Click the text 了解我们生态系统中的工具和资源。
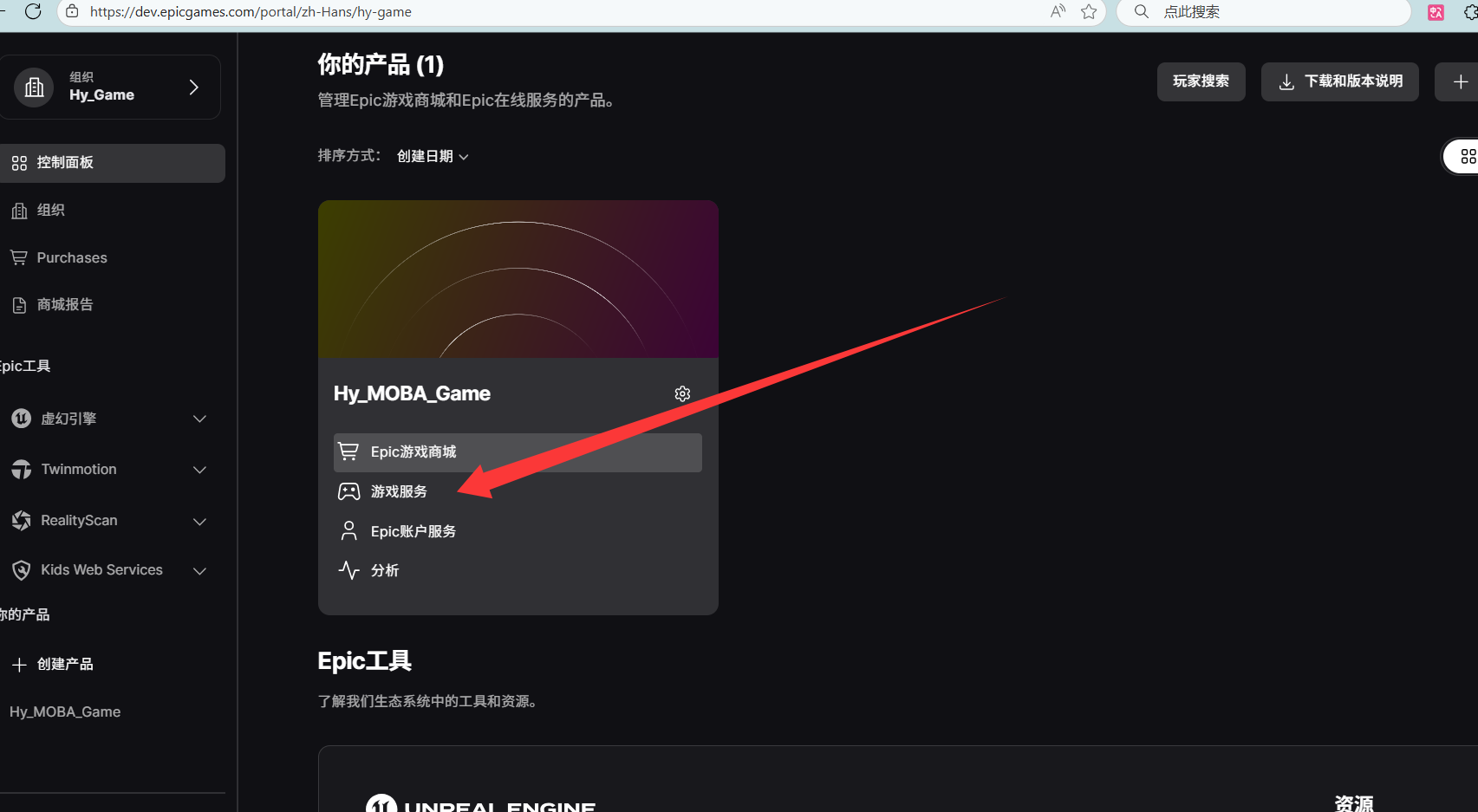The image size is (1478, 812). [x=430, y=701]
